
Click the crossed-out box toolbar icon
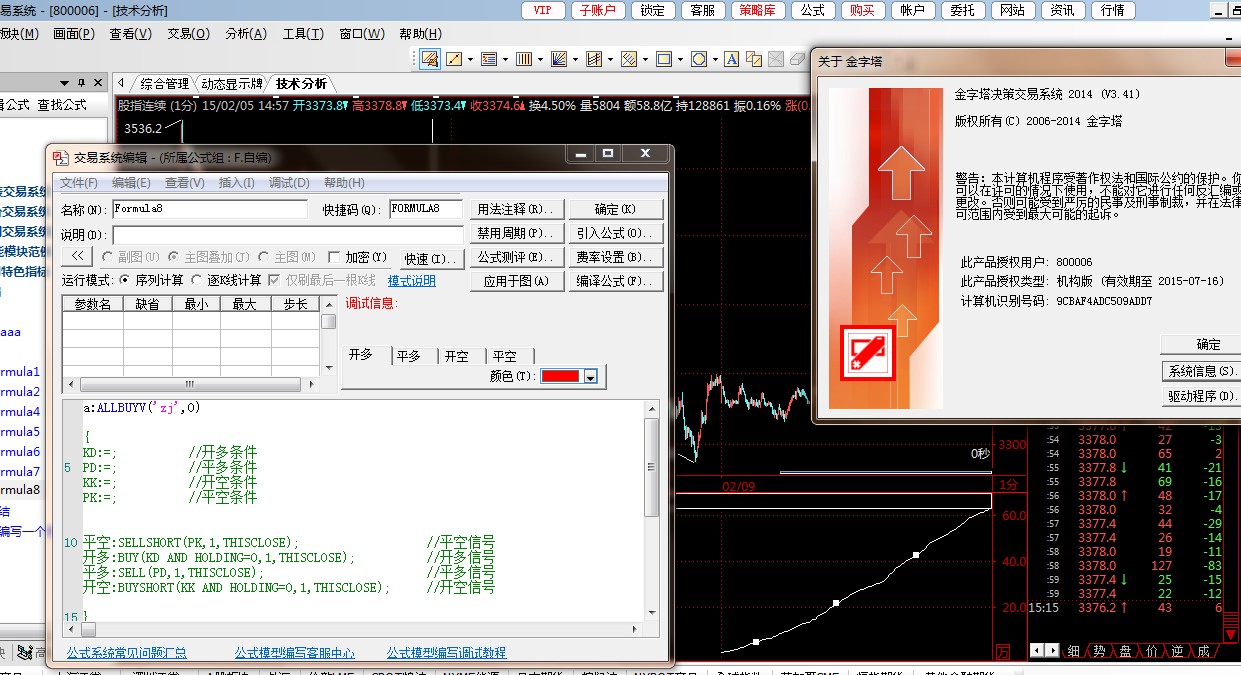click(776, 59)
